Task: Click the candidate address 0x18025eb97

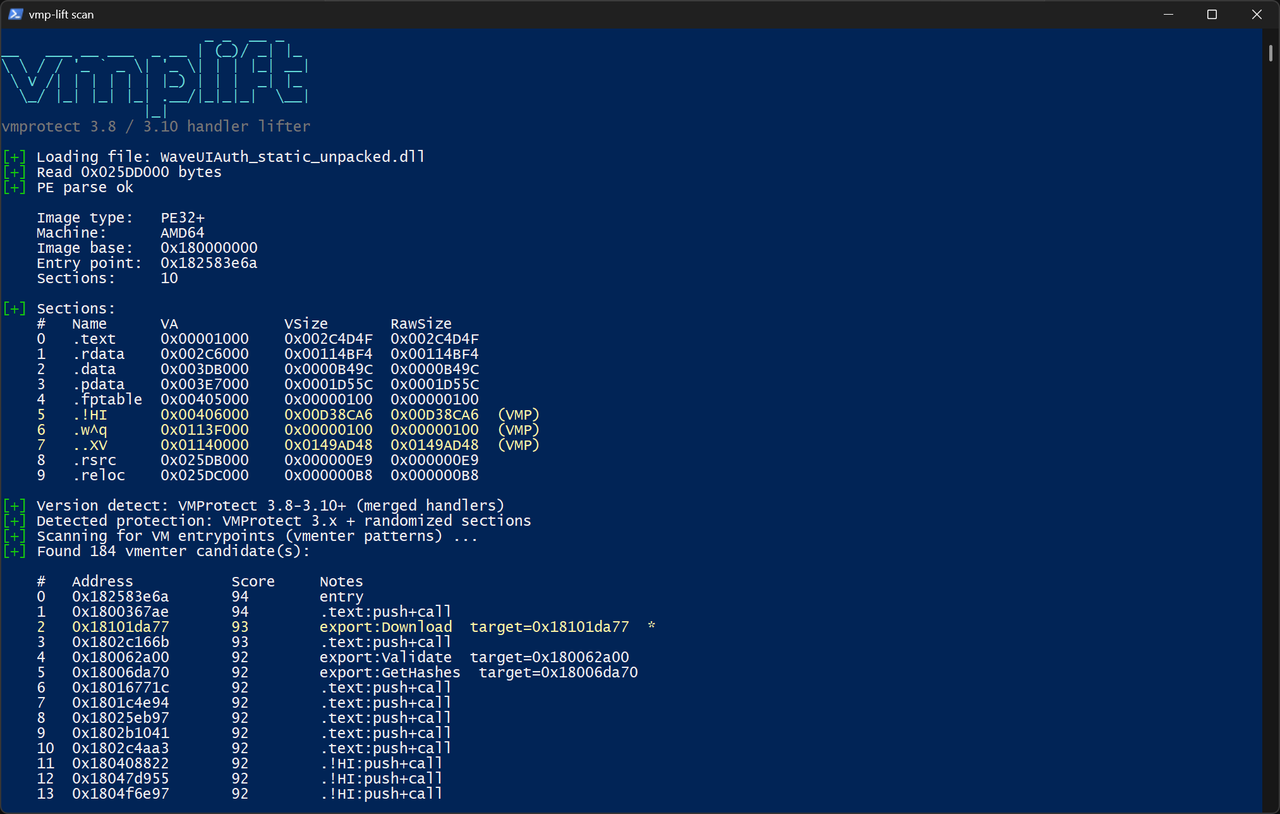Action: coord(121,718)
